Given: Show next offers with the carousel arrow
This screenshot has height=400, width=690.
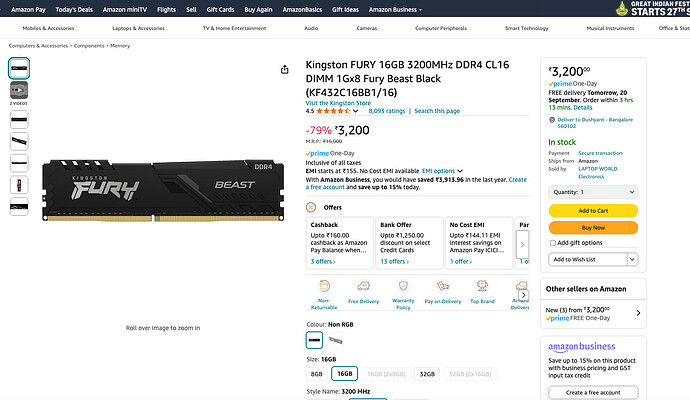Looking at the screenshot, I should [x=522, y=245].
